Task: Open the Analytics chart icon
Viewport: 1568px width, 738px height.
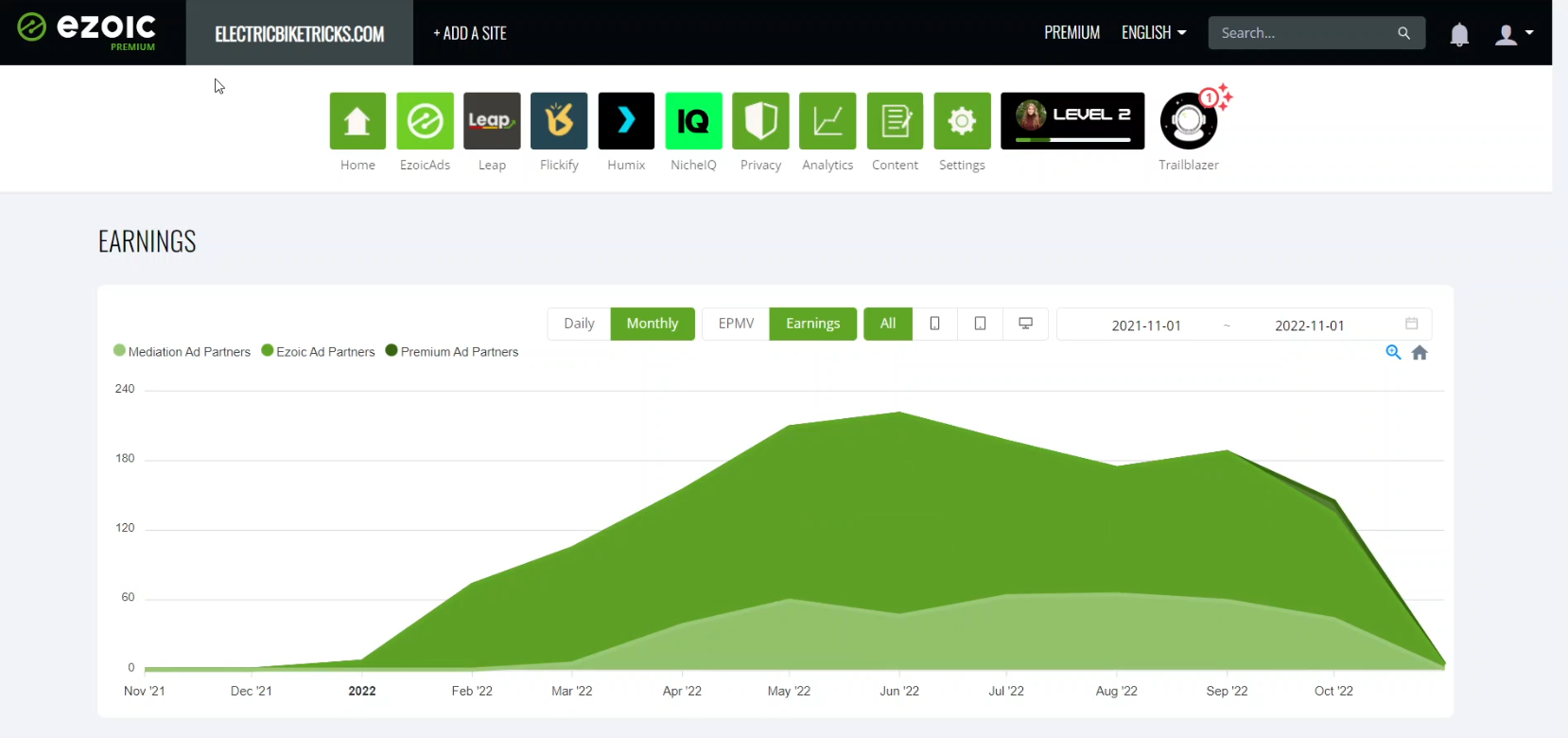Action: click(x=828, y=121)
